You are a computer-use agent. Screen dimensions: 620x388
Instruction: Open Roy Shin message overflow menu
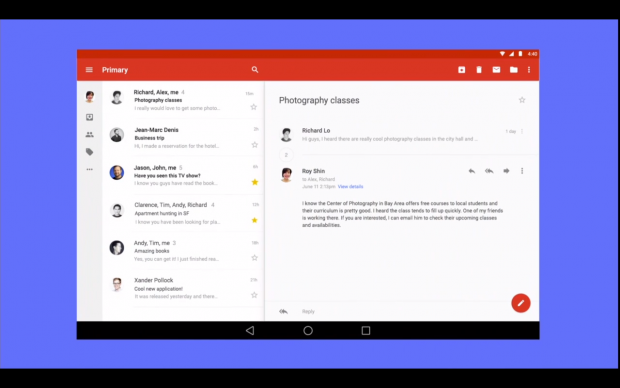point(522,171)
